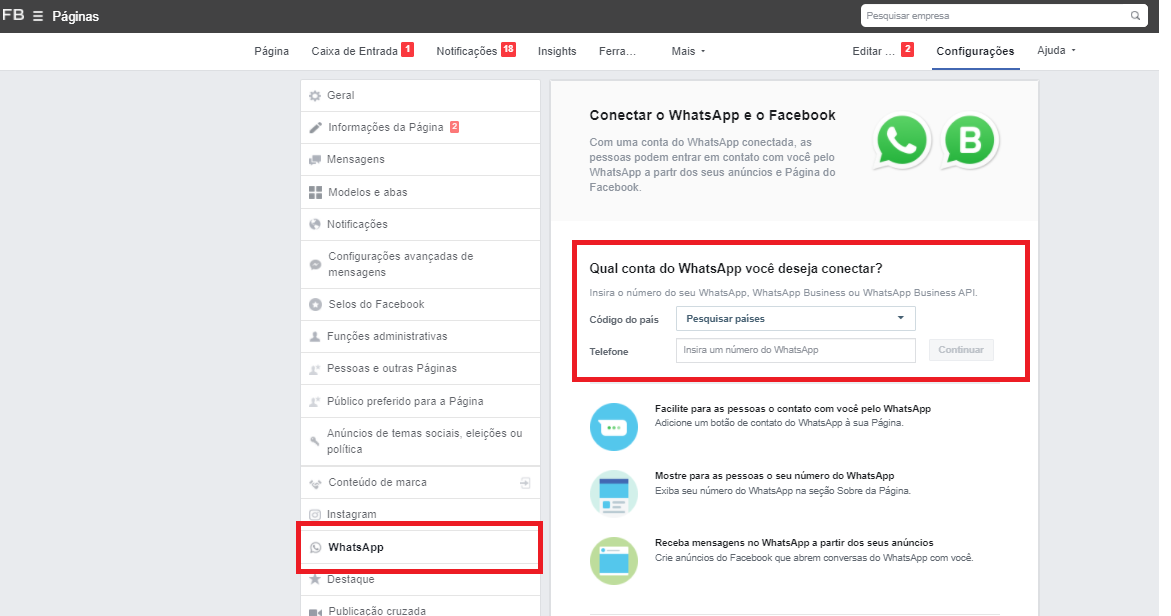Click the page layout icon for Mostre seu número
Viewport: 1171px width, 616px height.
pos(614,494)
